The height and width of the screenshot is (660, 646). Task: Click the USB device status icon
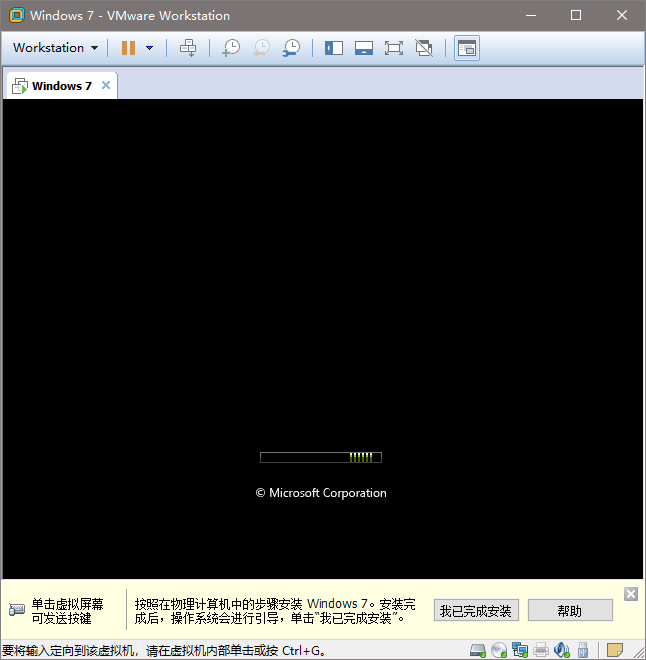583,650
